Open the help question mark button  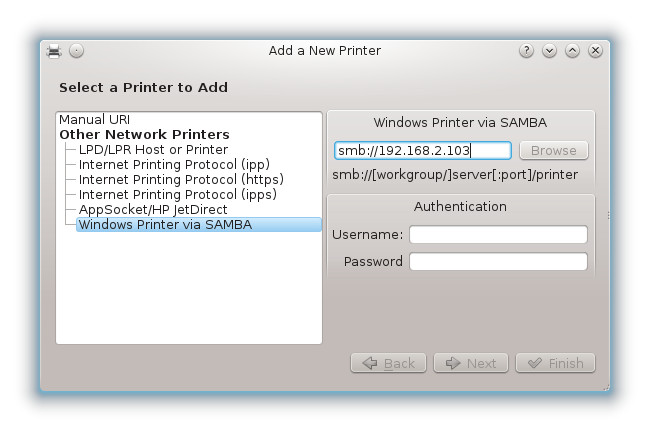pyautogui.click(x=526, y=51)
